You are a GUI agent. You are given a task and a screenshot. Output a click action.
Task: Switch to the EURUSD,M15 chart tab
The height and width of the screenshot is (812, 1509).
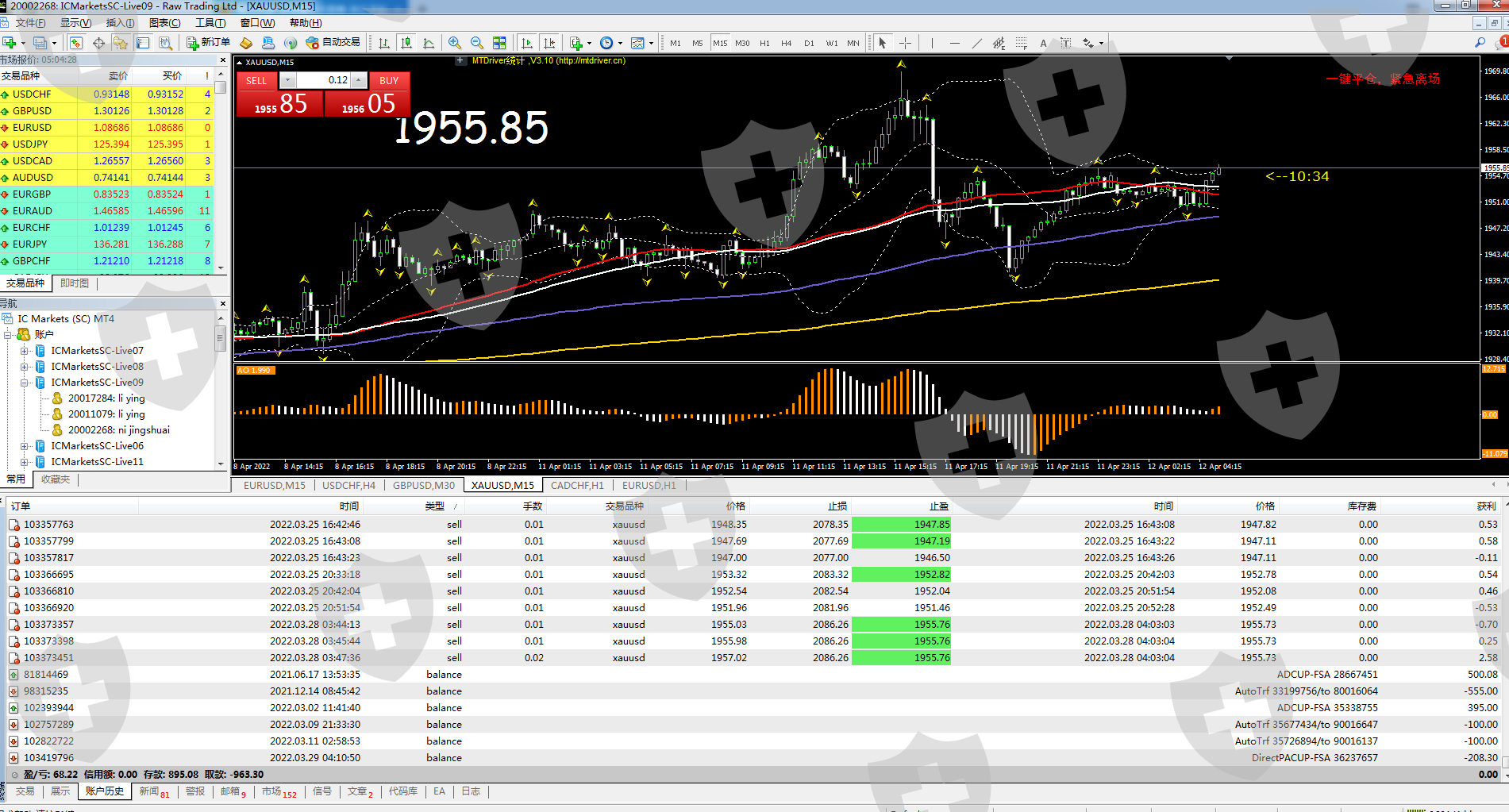pos(274,485)
